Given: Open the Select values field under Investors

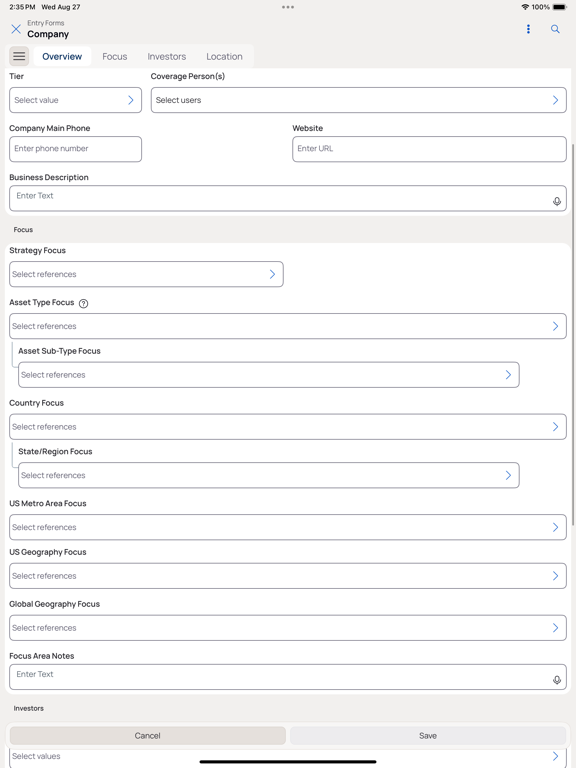Looking at the screenshot, I should click(288, 757).
